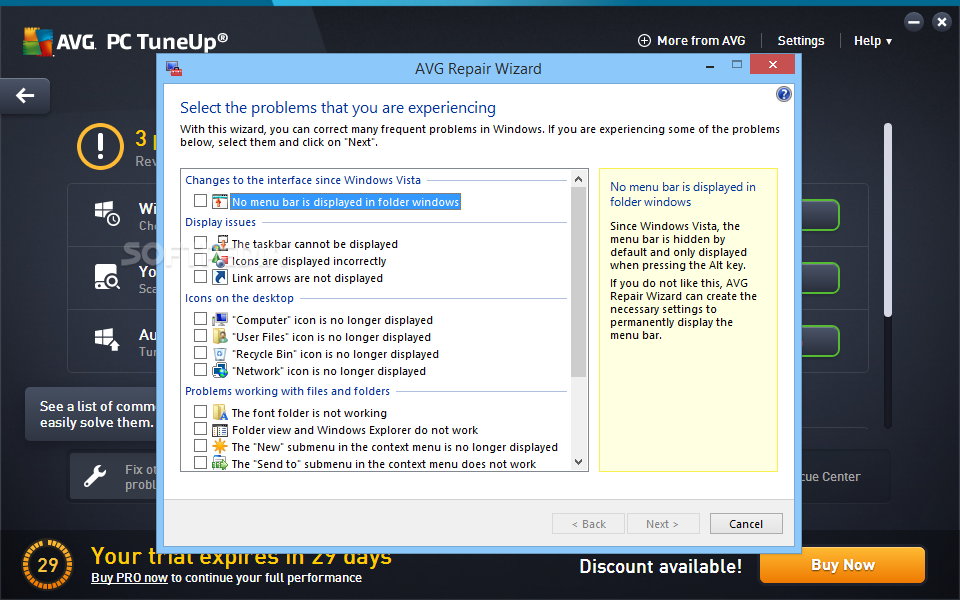Click the problem list scrollbar thumb

pos(578,282)
